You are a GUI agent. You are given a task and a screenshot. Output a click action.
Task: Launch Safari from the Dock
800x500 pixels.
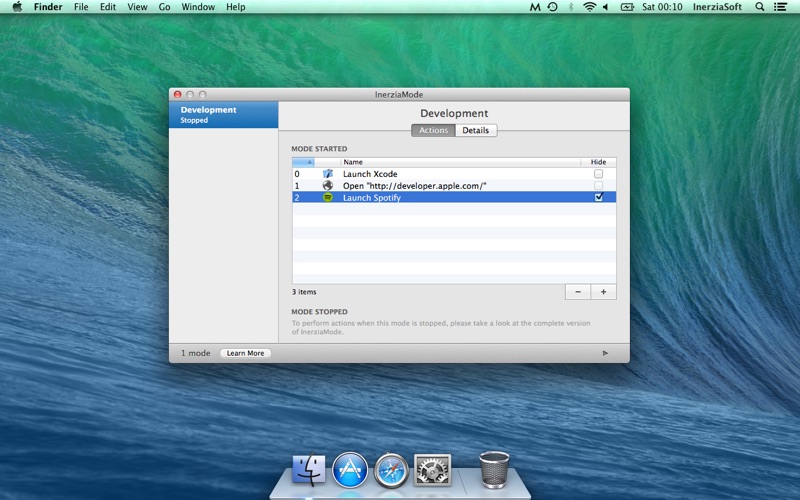pos(391,470)
